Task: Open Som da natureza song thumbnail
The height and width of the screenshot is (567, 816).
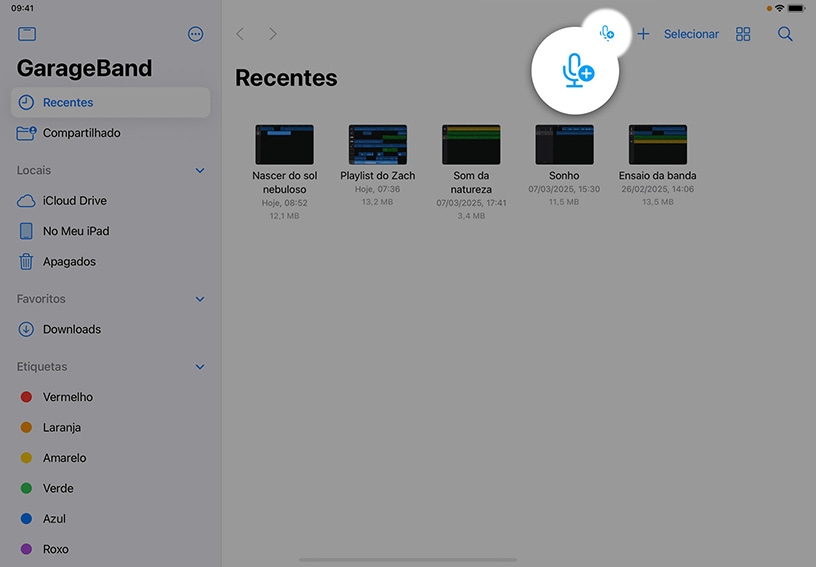Action: [471, 145]
